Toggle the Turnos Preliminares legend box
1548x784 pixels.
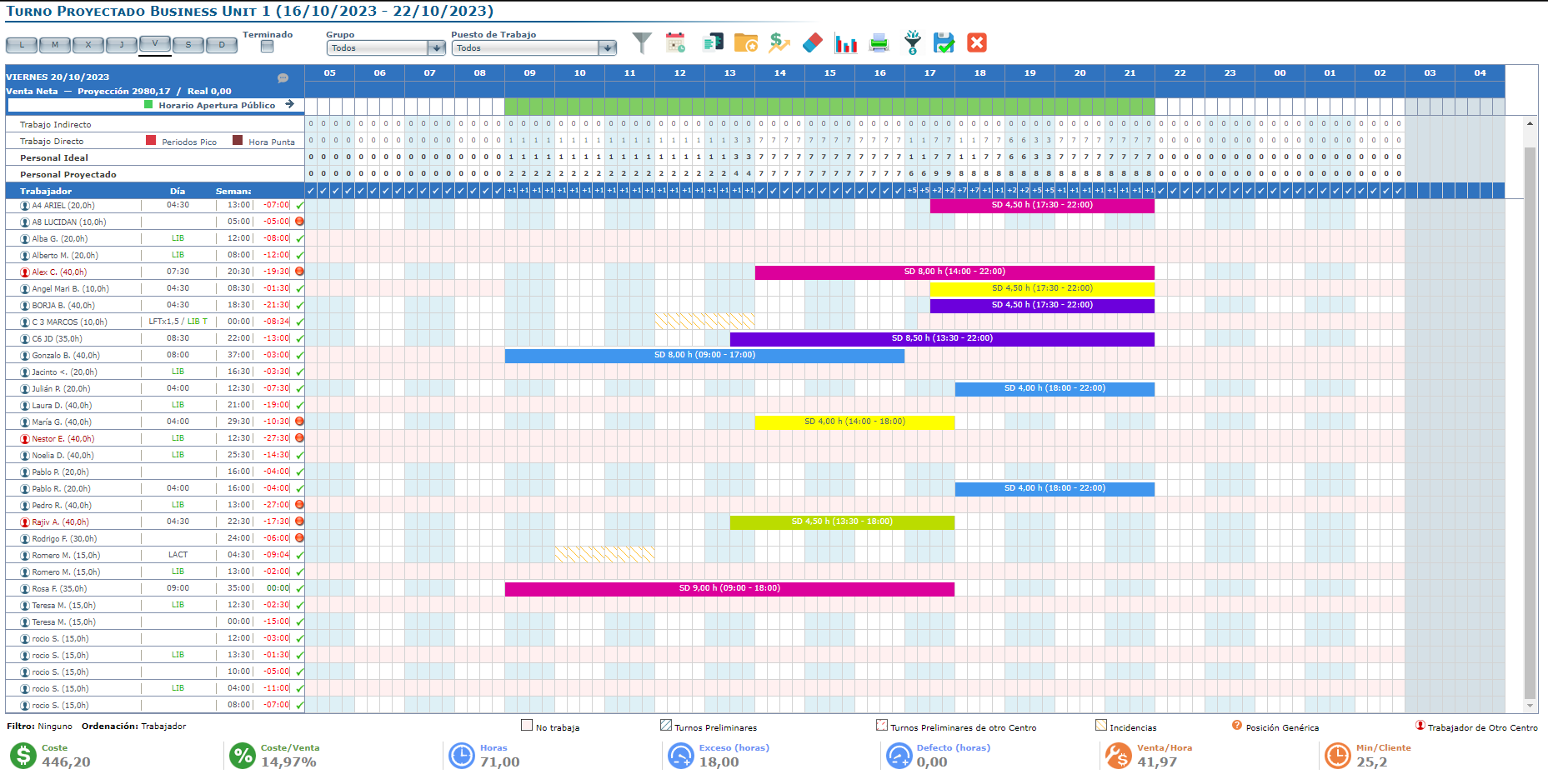click(666, 725)
